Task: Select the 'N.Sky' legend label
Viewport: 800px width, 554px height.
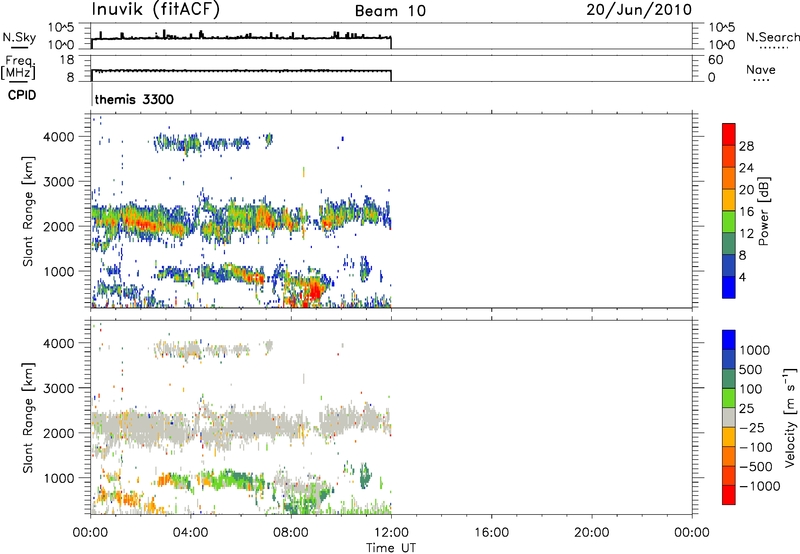Action: point(19,37)
